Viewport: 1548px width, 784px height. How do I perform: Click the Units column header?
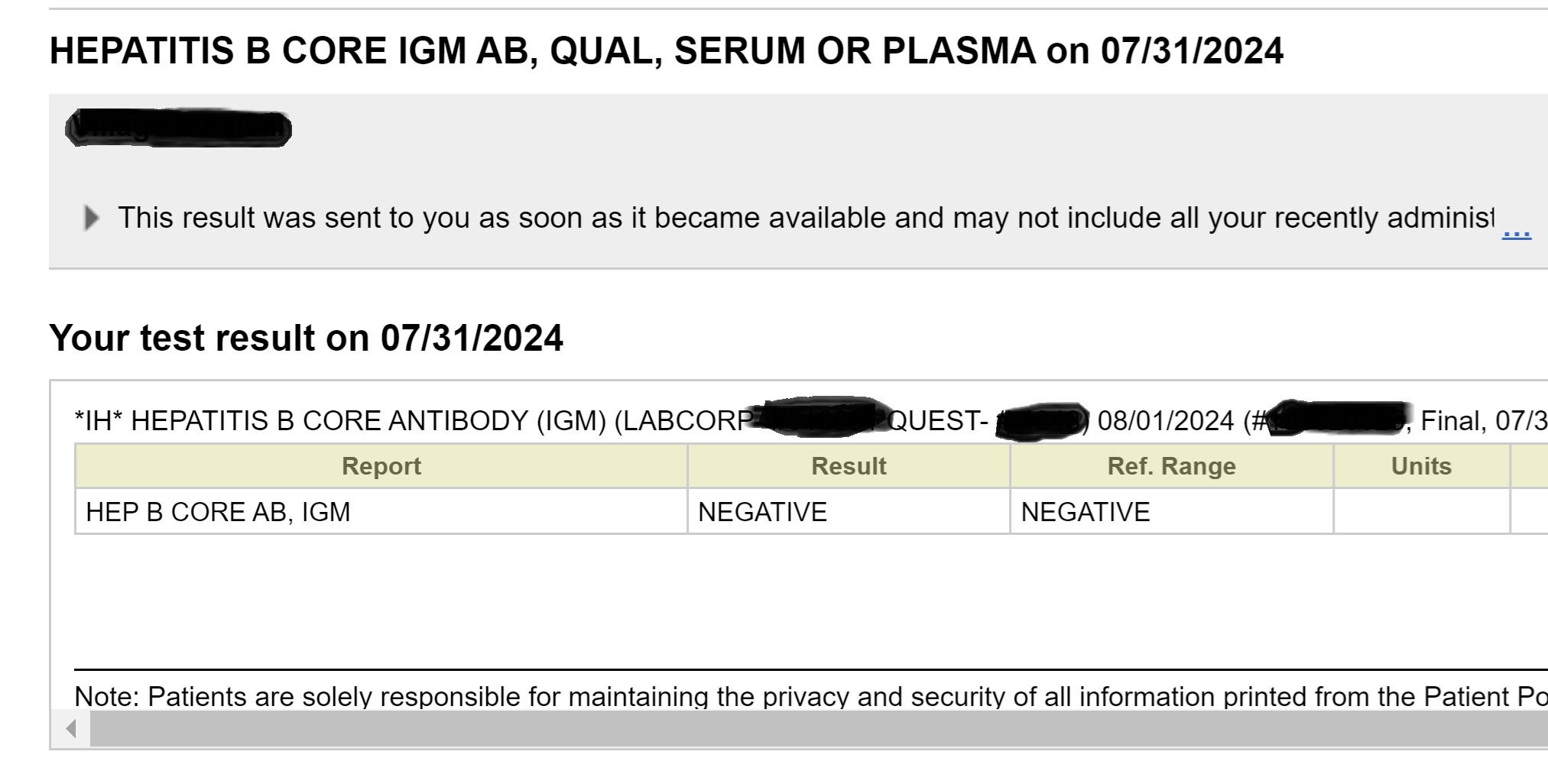point(1420,466)
